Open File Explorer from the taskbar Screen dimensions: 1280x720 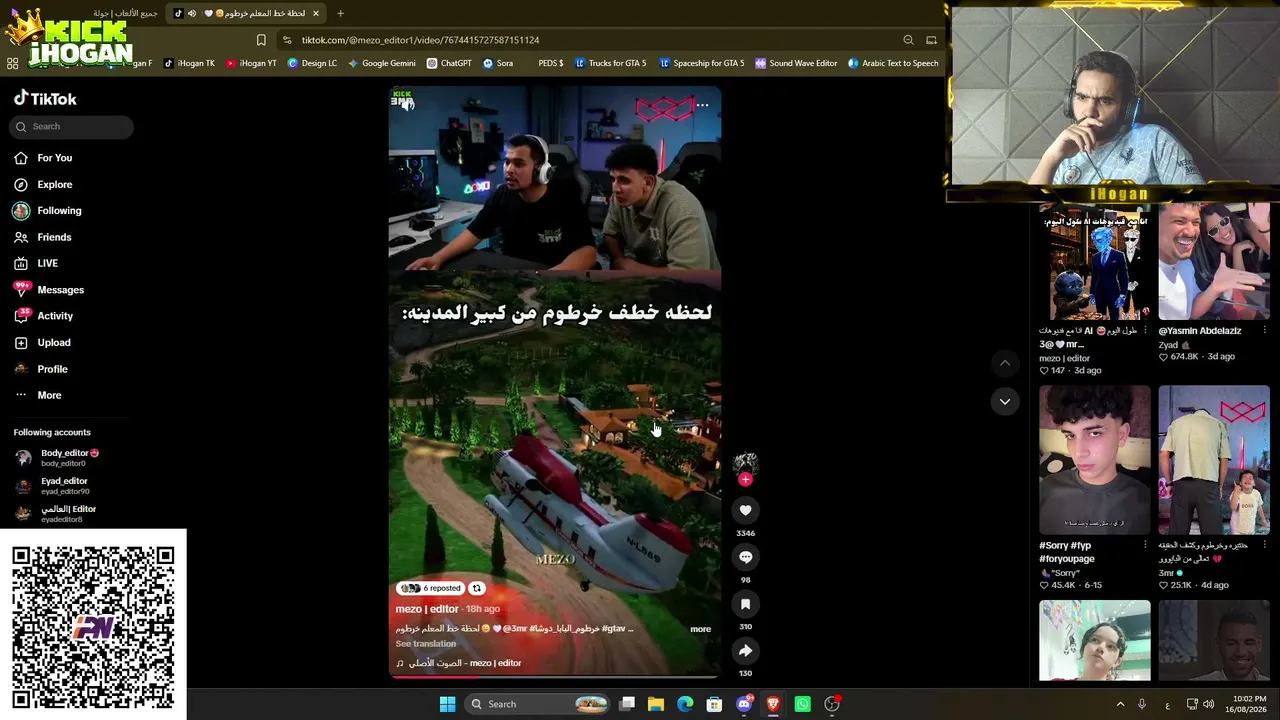(656, 704)
